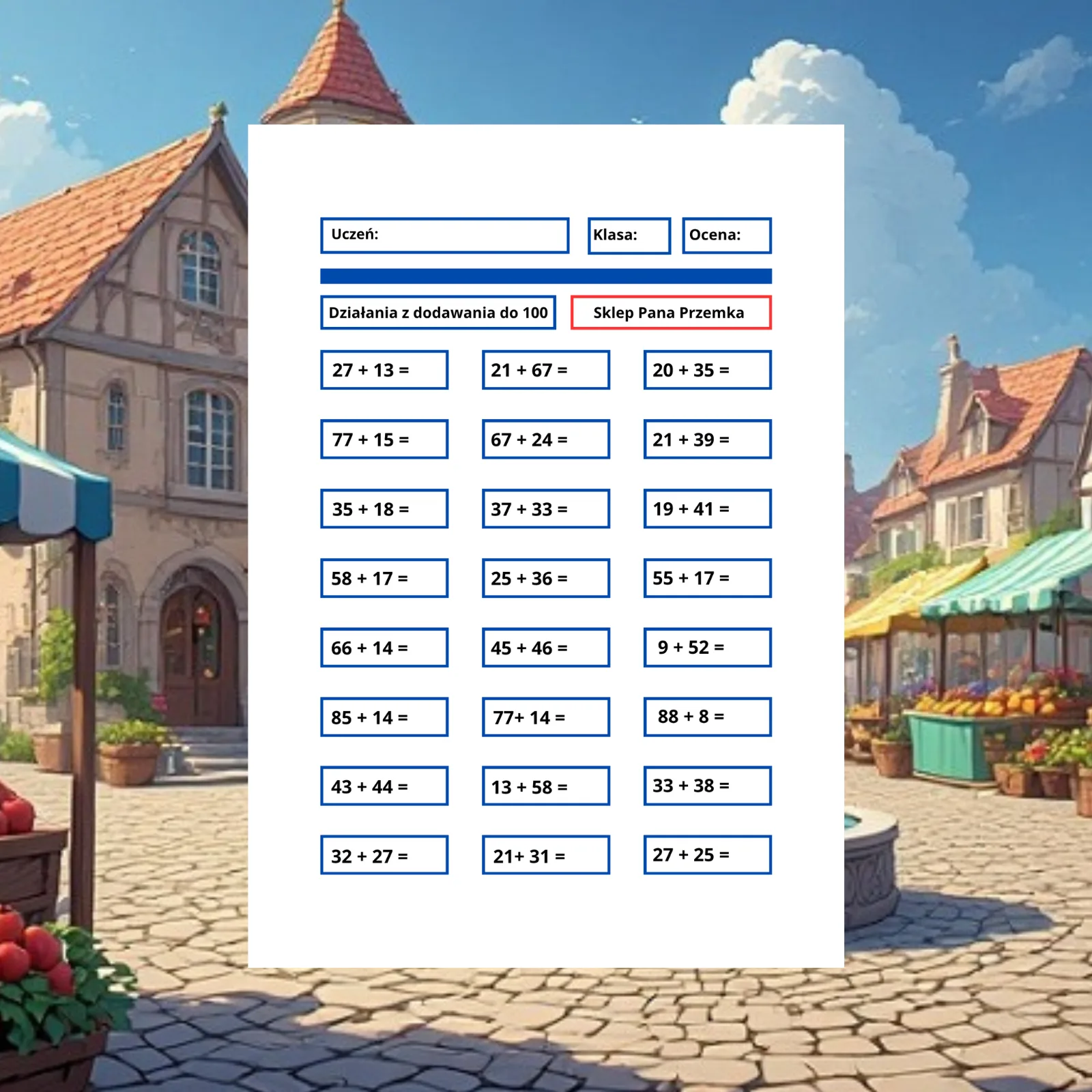Image resolution: width=1092 pixels, height=1092 pixels.
Task: Click the '55 + 17 =' problem box
Action: pos(708,578)
